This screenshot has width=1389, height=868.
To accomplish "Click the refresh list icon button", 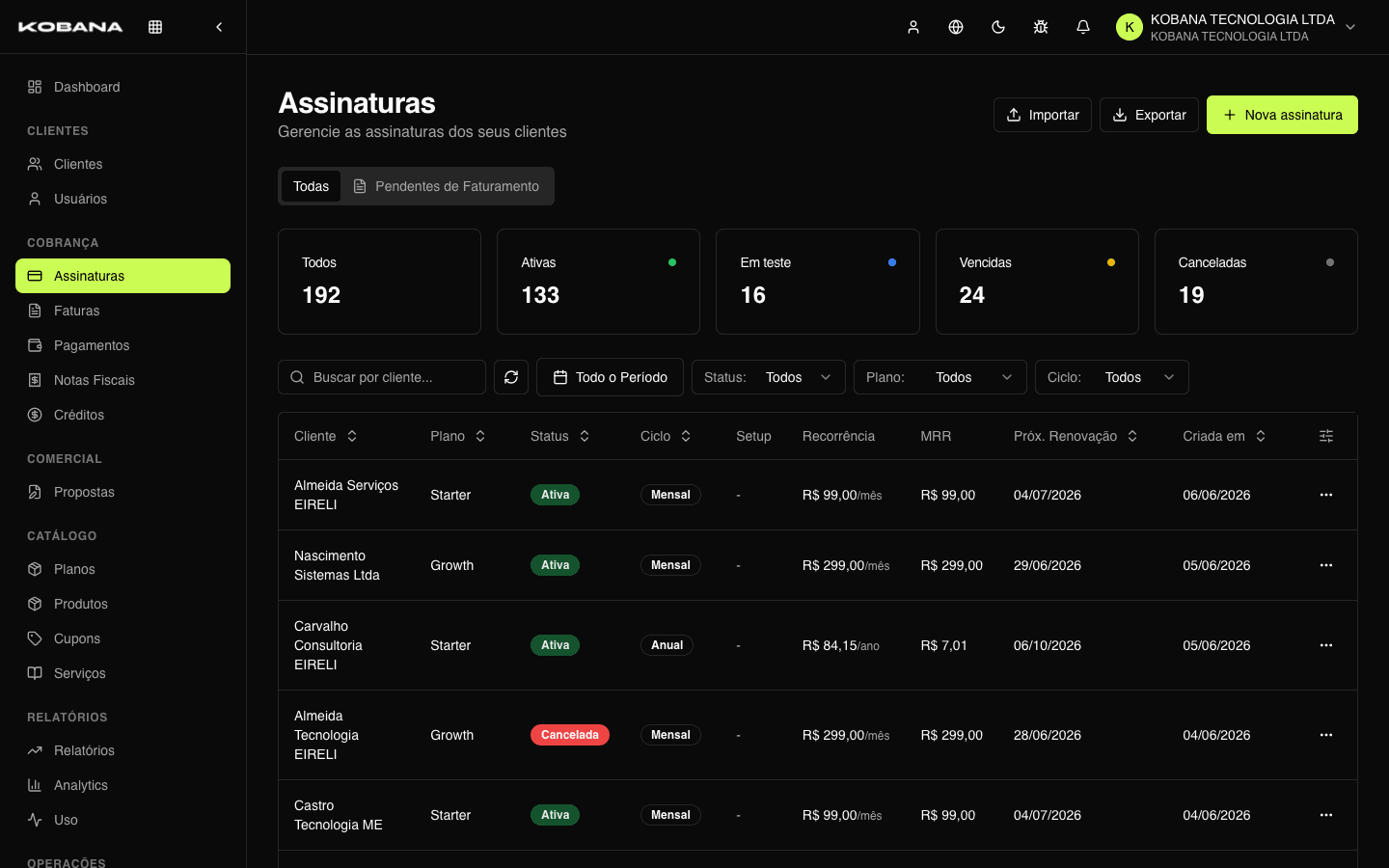I will 511,377.
